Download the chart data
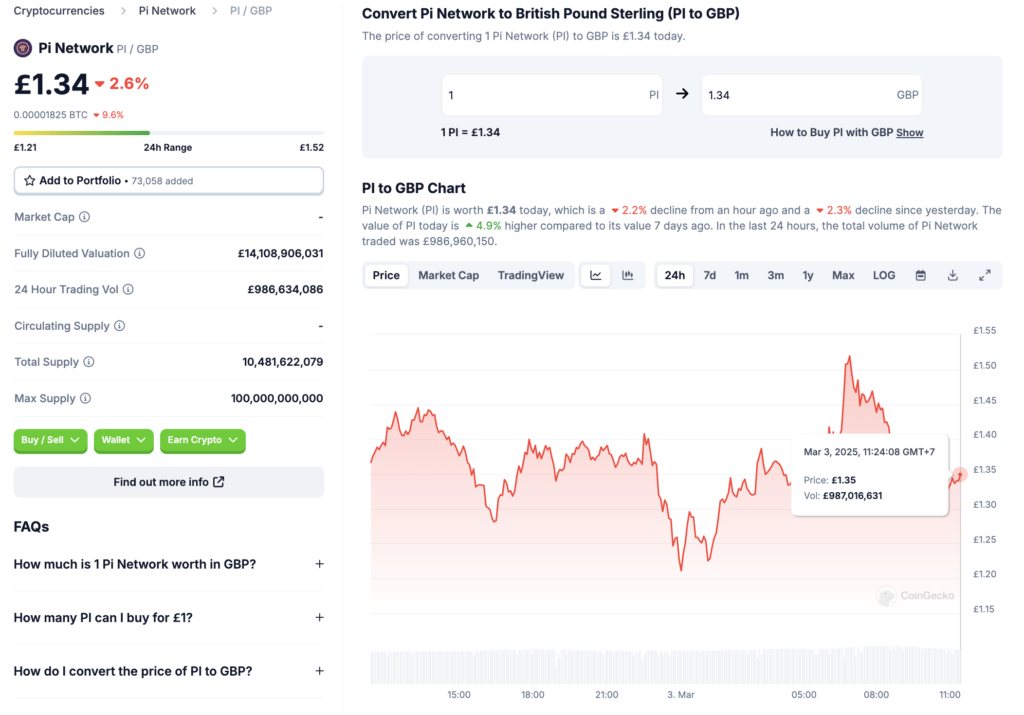Viewport: 1024px width, 715px height. 953,276
